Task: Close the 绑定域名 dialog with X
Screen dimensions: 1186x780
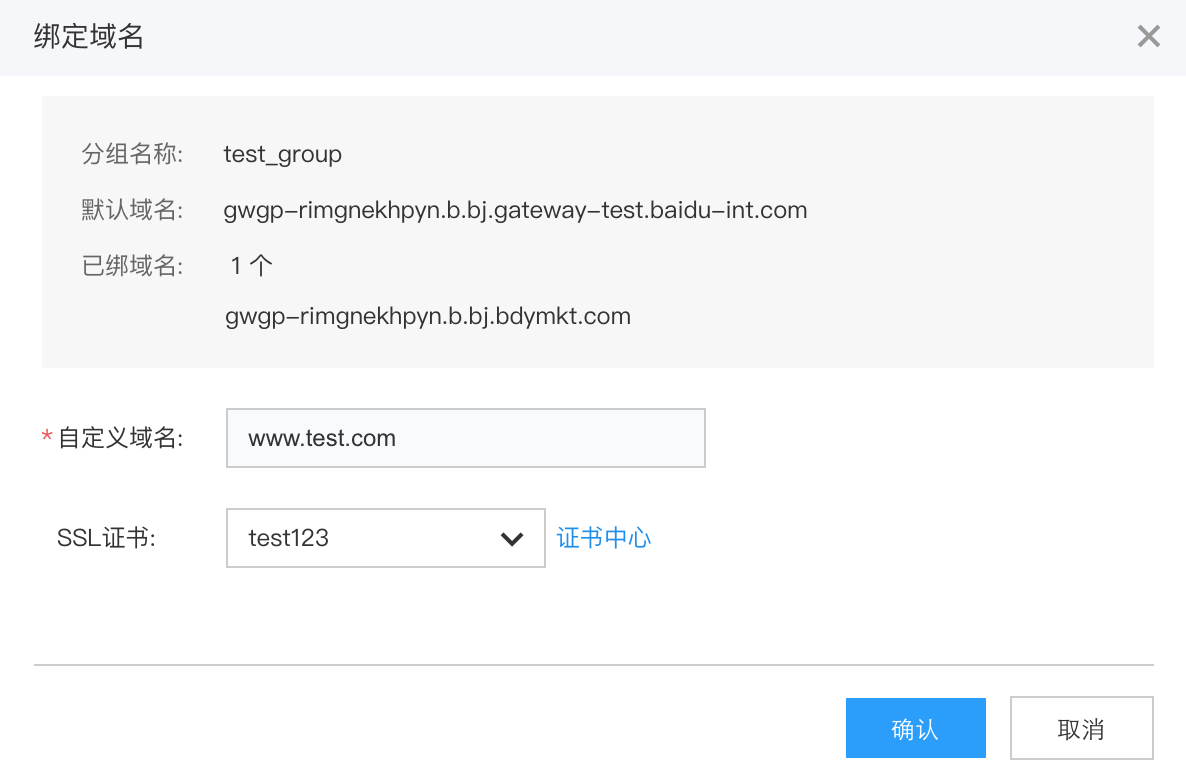Action: point(1148,38)
